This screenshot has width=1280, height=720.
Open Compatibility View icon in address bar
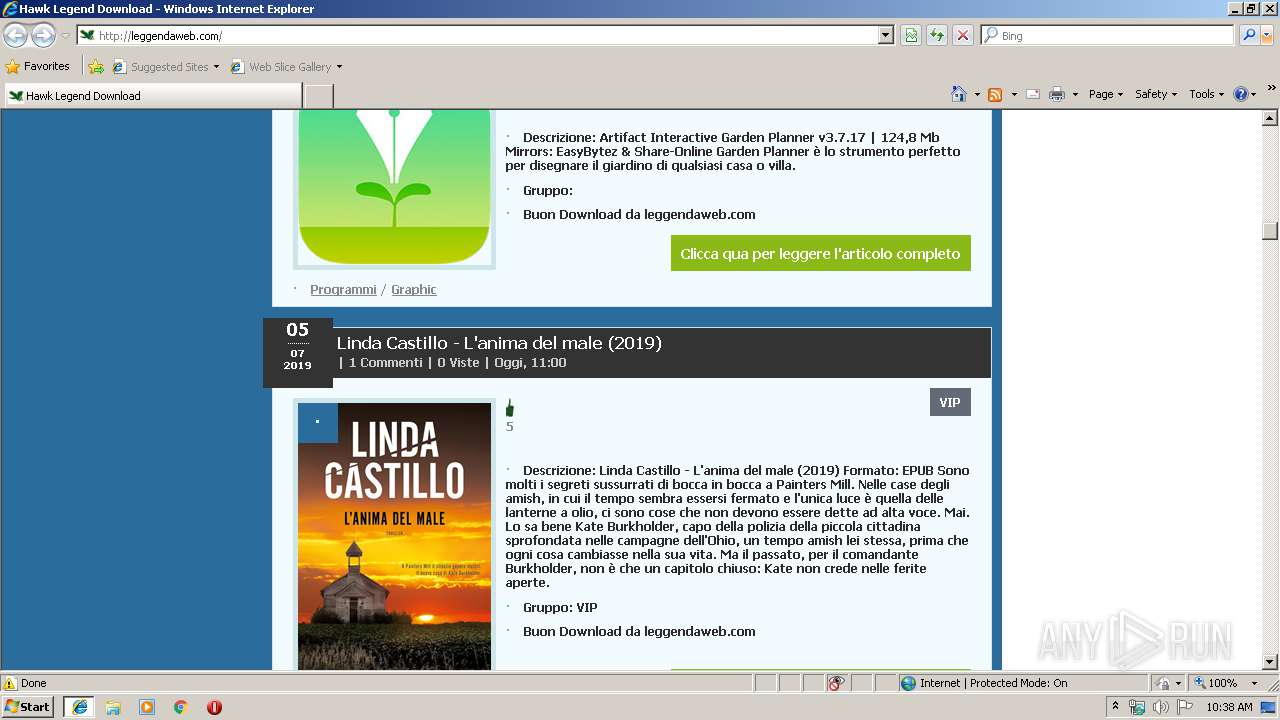pos(911,35)
